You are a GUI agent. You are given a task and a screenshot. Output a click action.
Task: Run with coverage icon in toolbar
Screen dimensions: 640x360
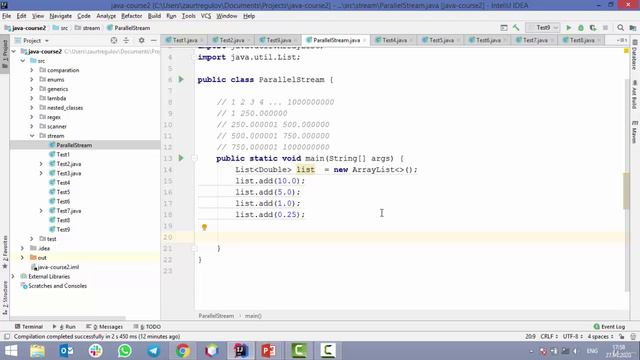pyautogui.click(x=593, y=28)
